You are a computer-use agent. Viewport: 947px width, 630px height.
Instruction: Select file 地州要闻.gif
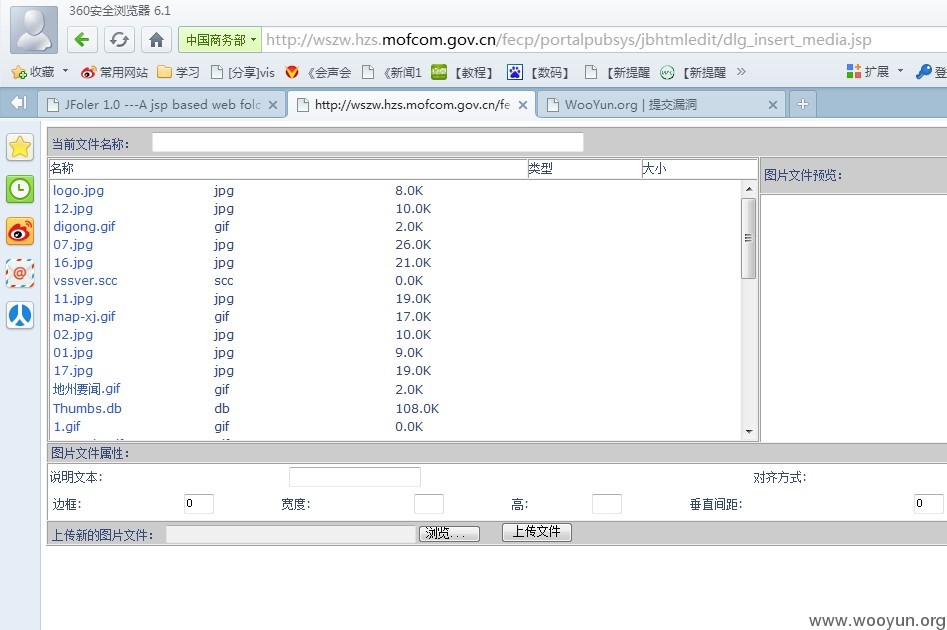[x=86, y=389]
